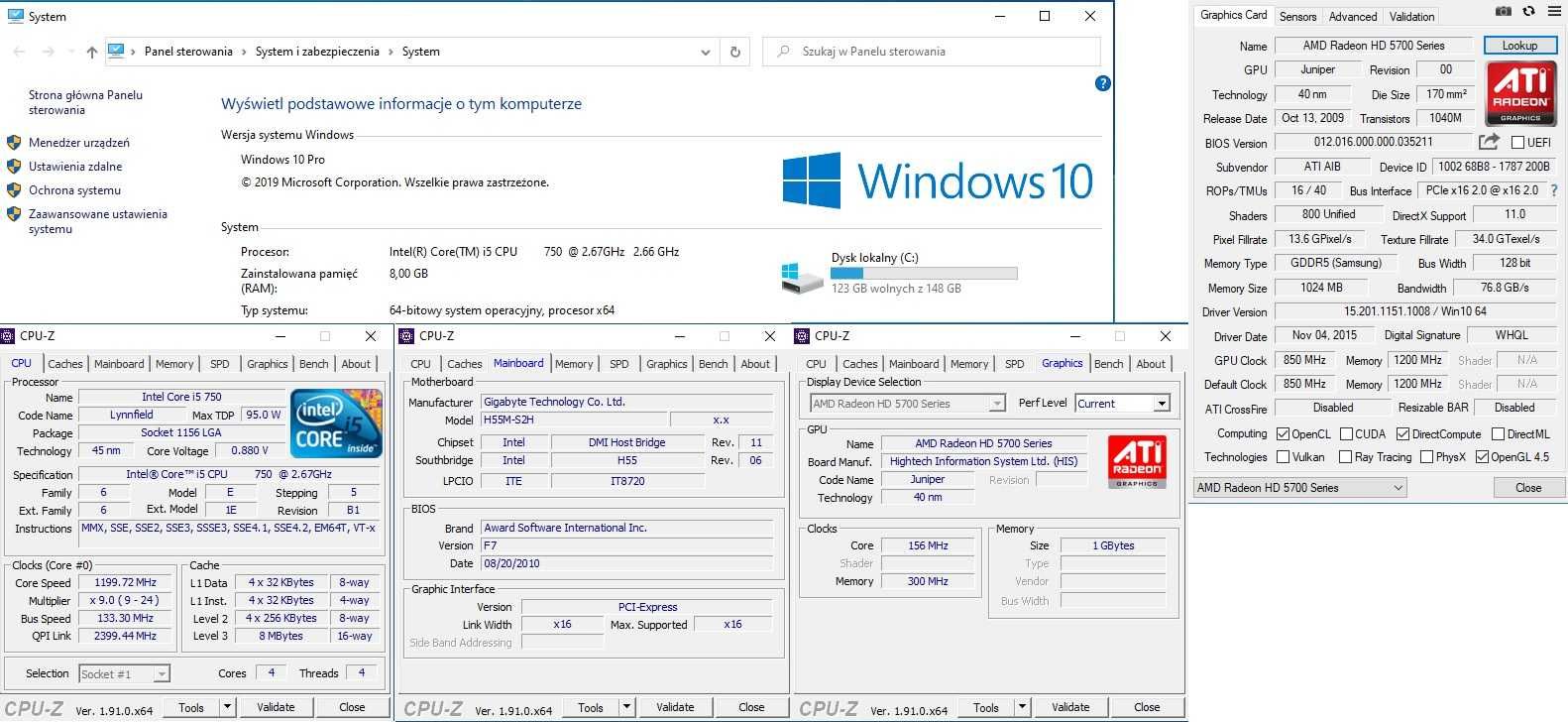Viewport: 1568px width, 722px height.
Task: Click the computer icon in the address breadcrumb
Action: pos(116,52)
